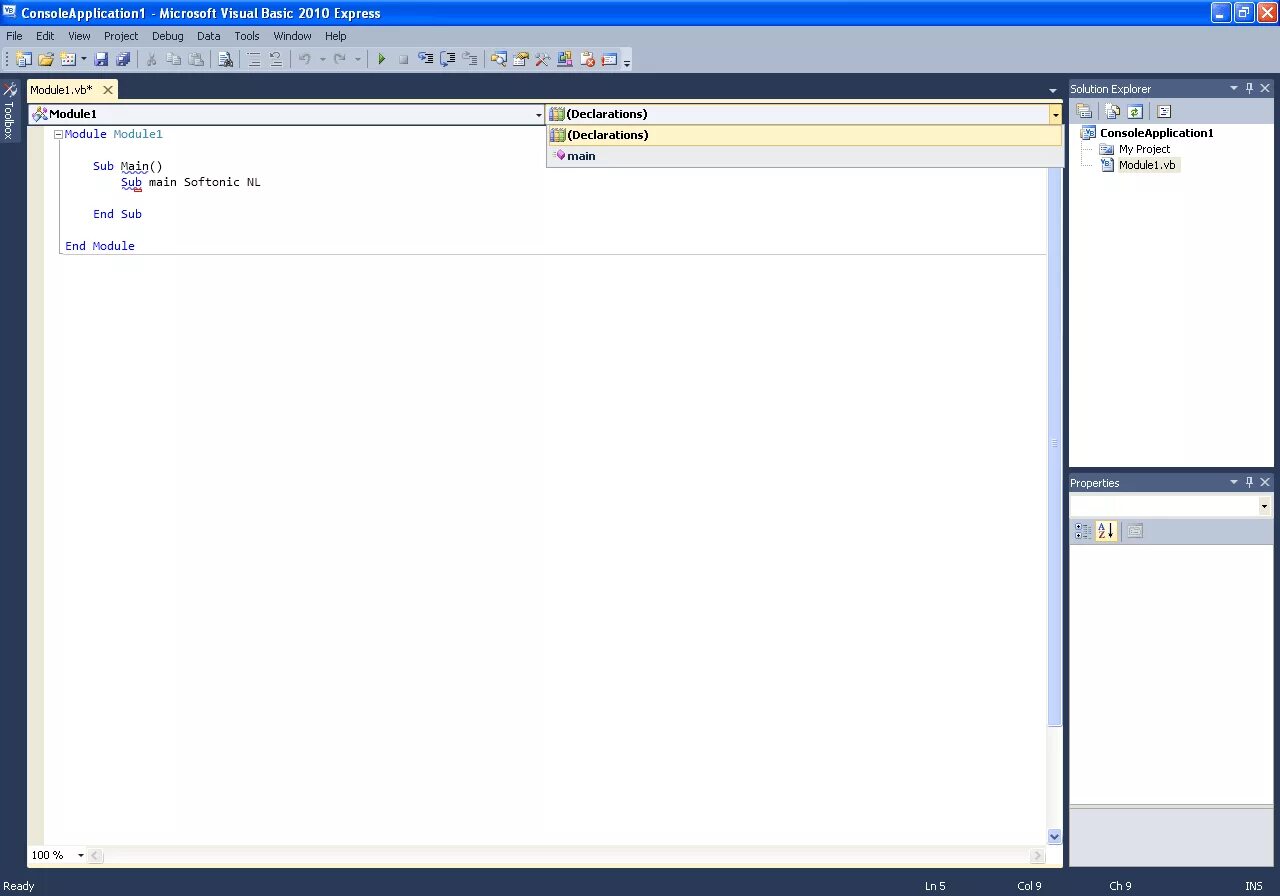Open the Help menu
This screenshot has height=896, width=1280.
coord(335,36)
